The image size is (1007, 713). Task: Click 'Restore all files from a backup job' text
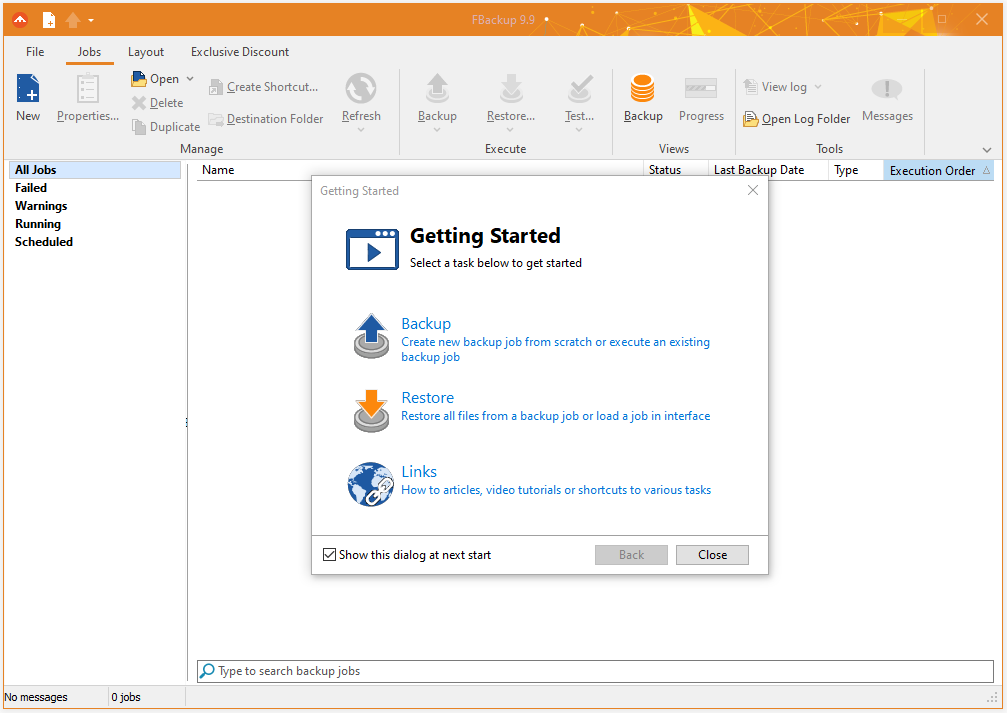(556, 416)
